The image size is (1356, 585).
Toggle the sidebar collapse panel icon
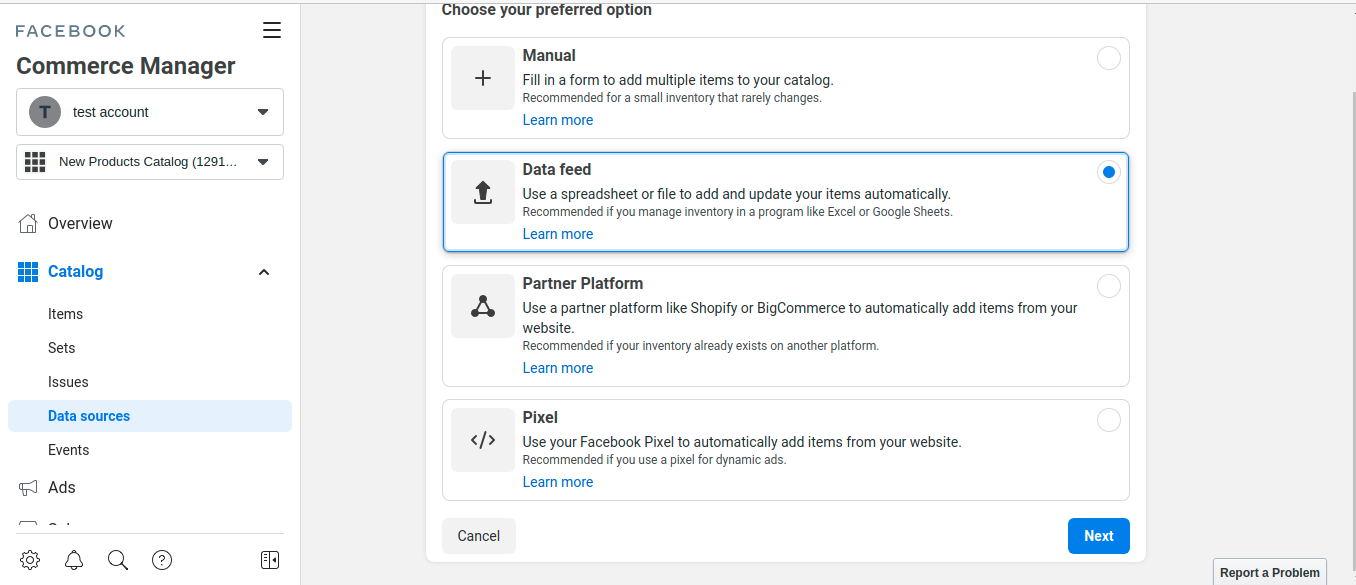point(270,560)
